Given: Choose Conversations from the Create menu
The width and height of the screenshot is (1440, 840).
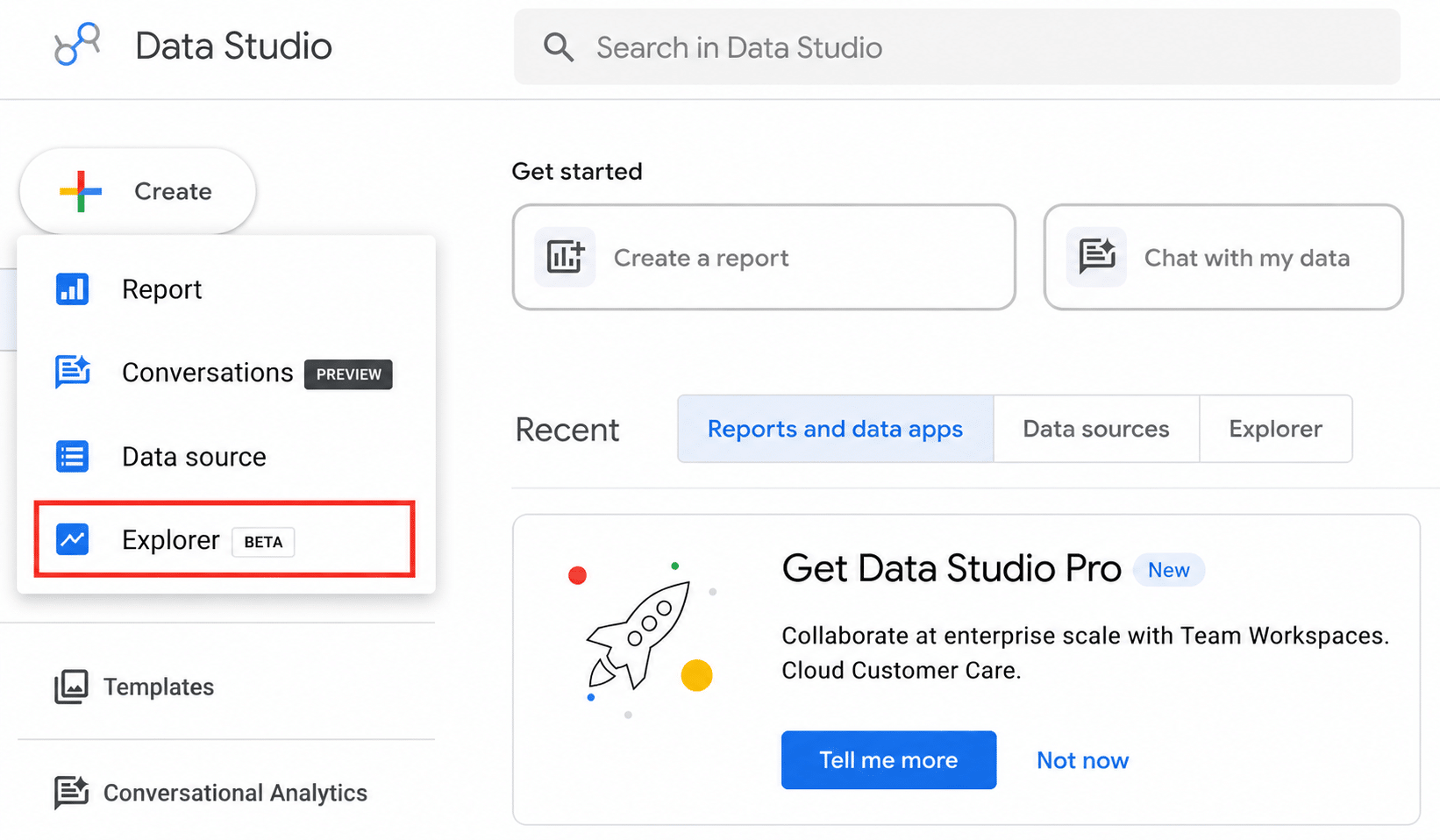Looking at the screenshot, I should [x=226, y=373].
